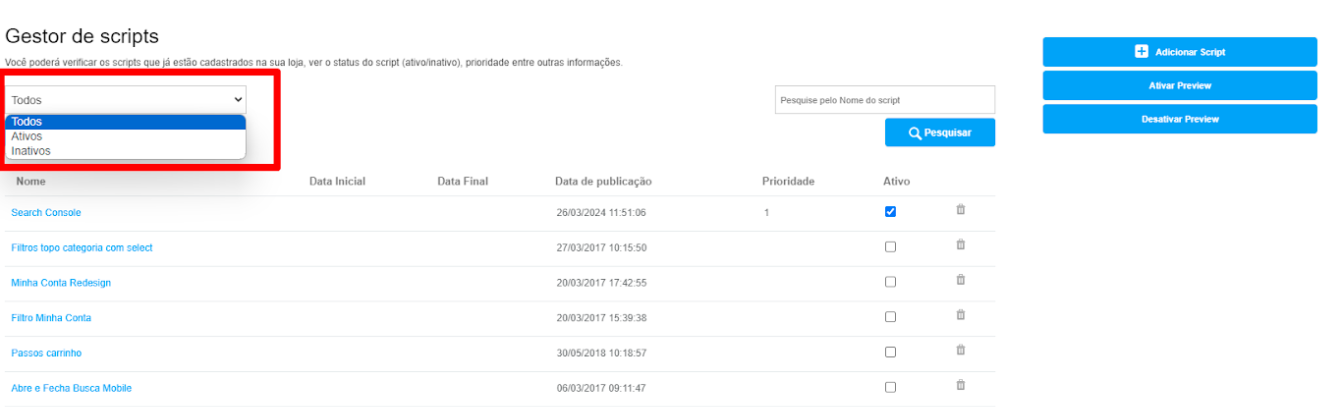1333x407 pixels.
Task: Collapse the Todos status filter dropdown
Action: [x=126, y=100]
